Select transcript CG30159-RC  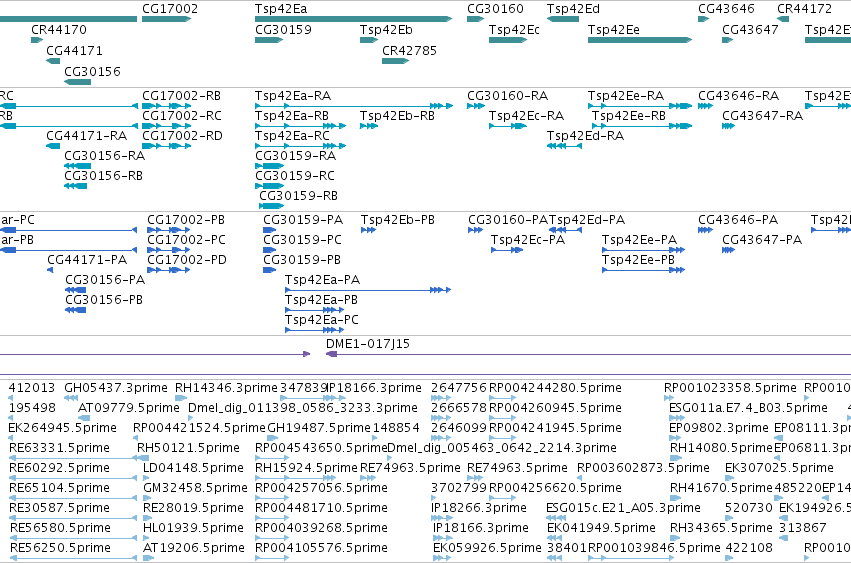295,176
